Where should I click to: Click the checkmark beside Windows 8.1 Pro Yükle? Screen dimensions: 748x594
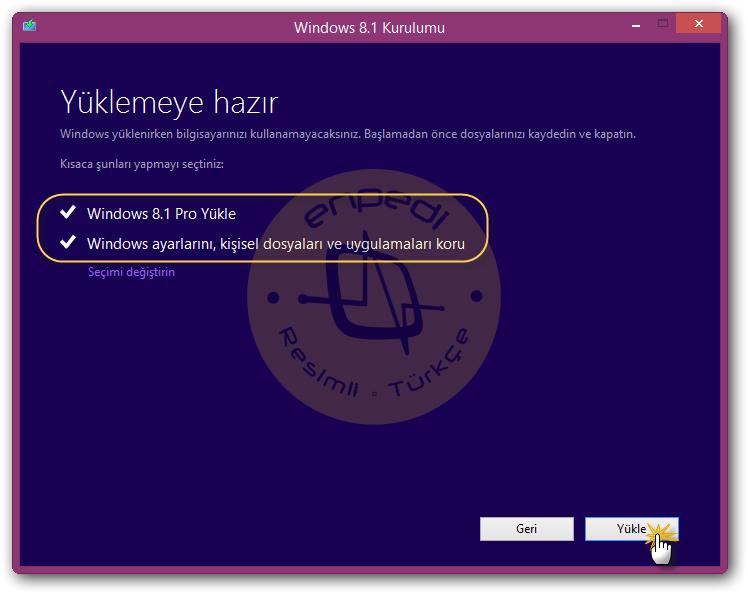coord(68,212)
